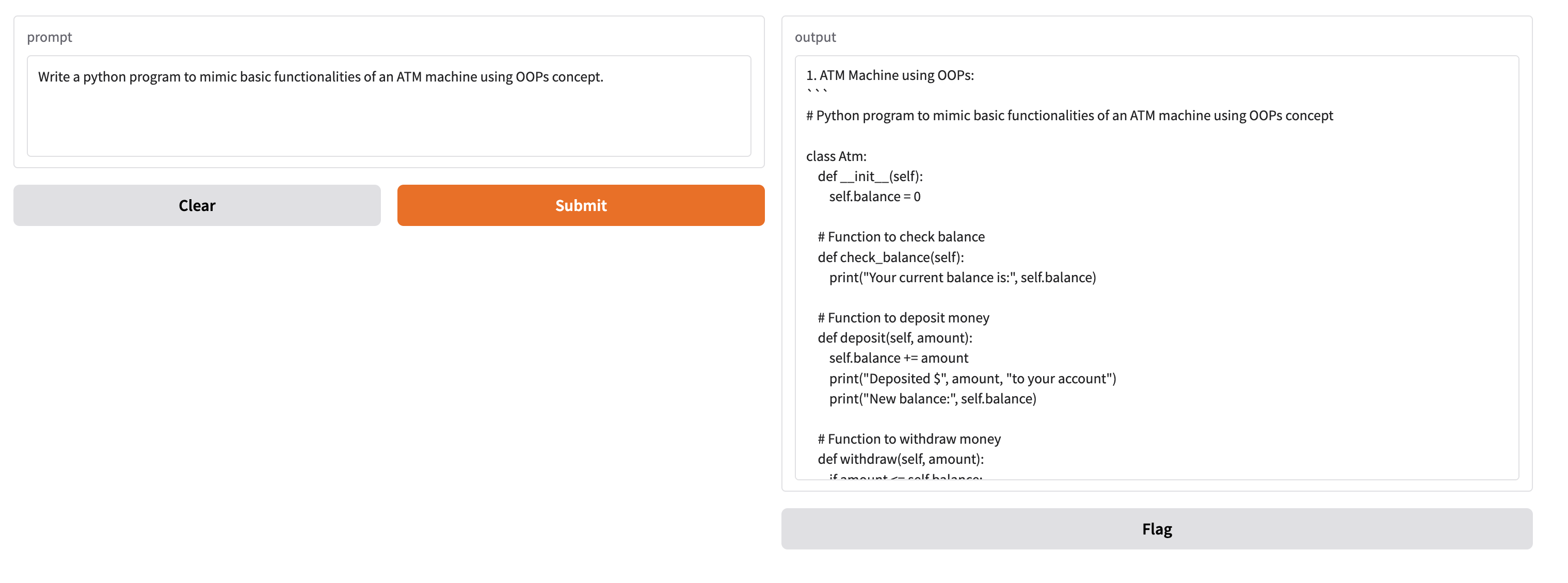Click the 'prompt' label text

[x=50, y=37]
